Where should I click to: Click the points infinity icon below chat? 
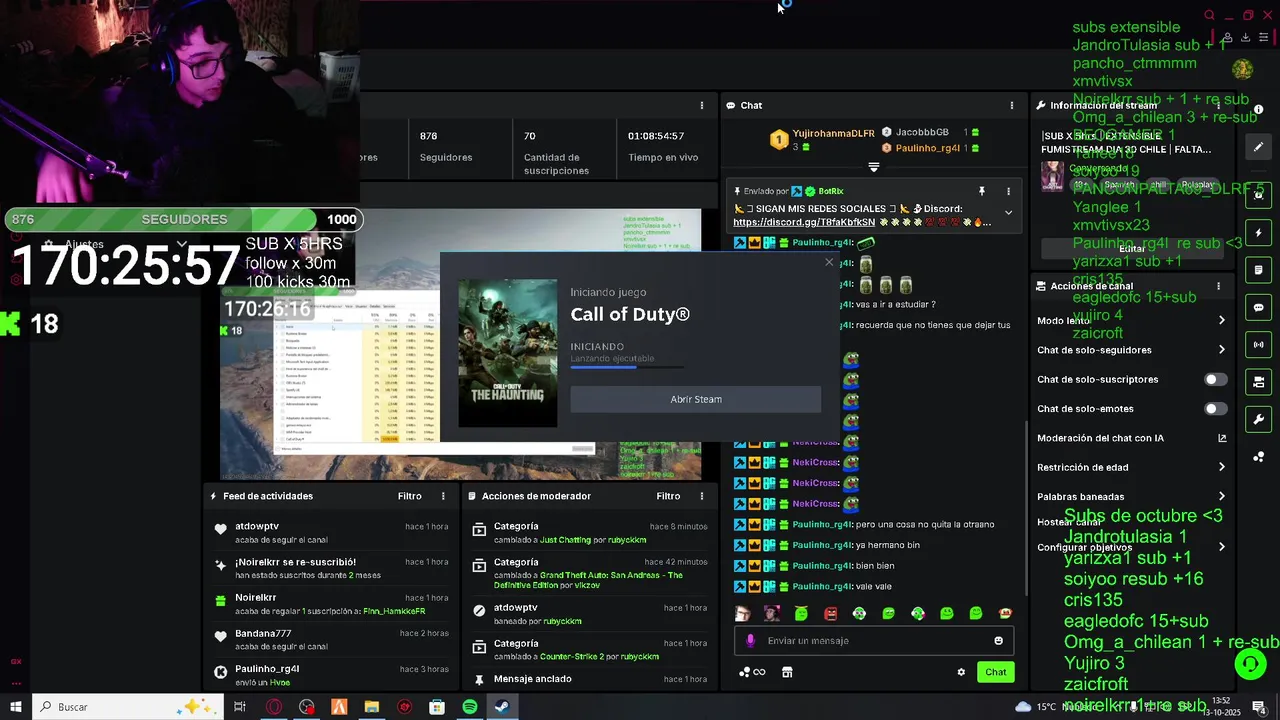click(x=752, y=672)
